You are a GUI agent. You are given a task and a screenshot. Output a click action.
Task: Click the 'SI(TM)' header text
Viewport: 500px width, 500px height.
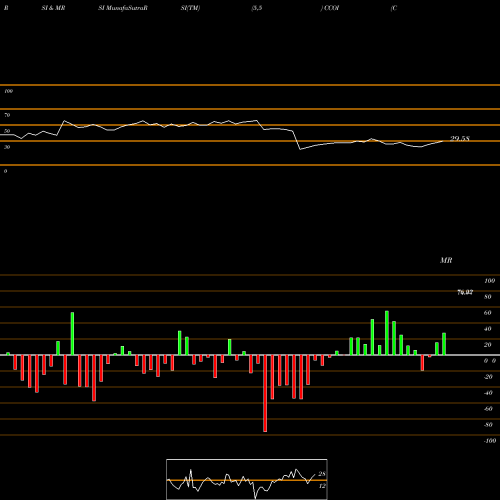(190, 8)
